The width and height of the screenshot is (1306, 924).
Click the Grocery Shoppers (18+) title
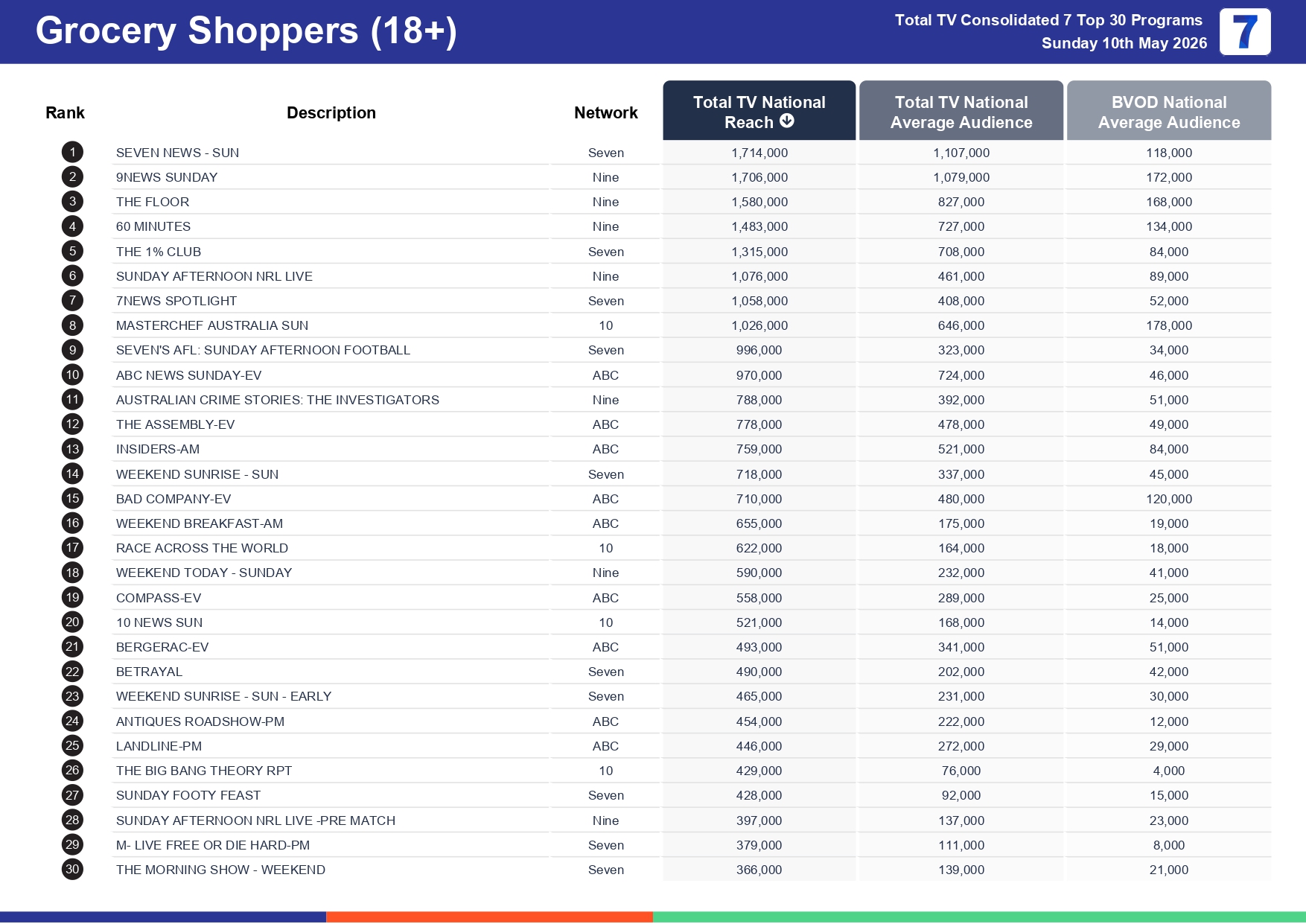pyautogui.click(x=246, y=31)
